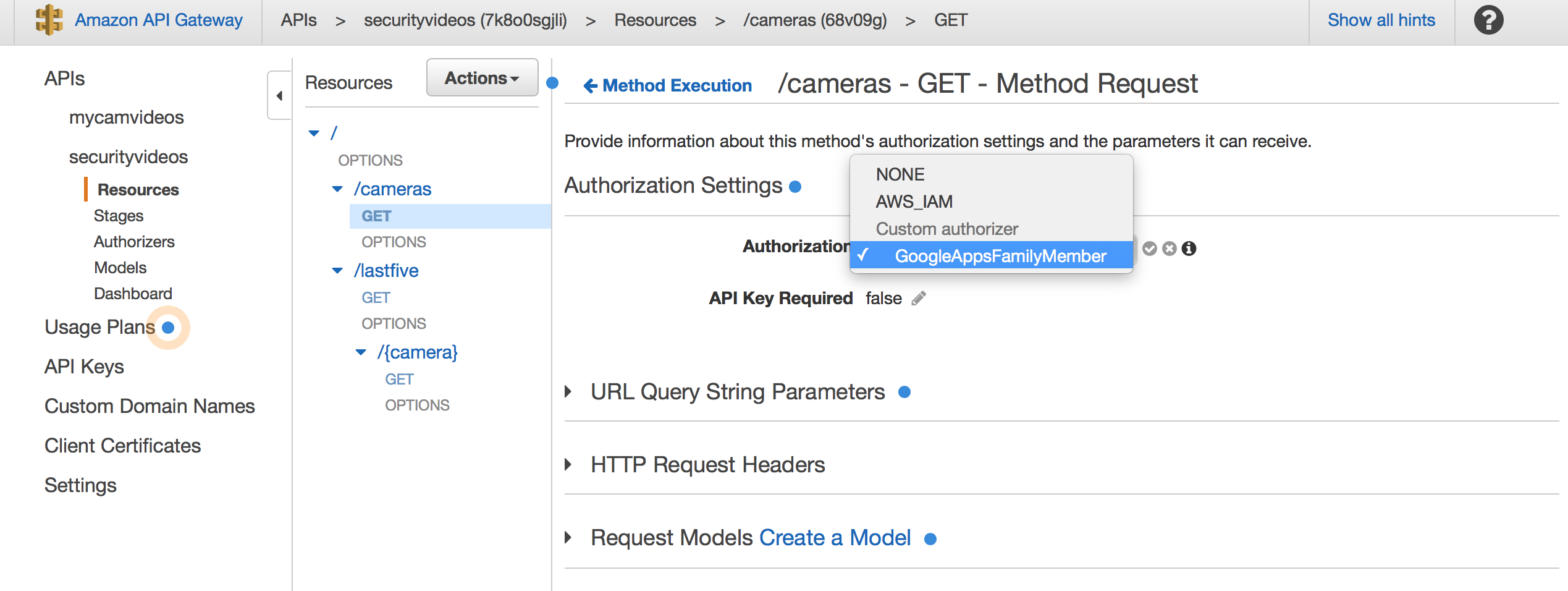Open Settings in sidebar
This screenshot has height=591, width=1568.
80,485
